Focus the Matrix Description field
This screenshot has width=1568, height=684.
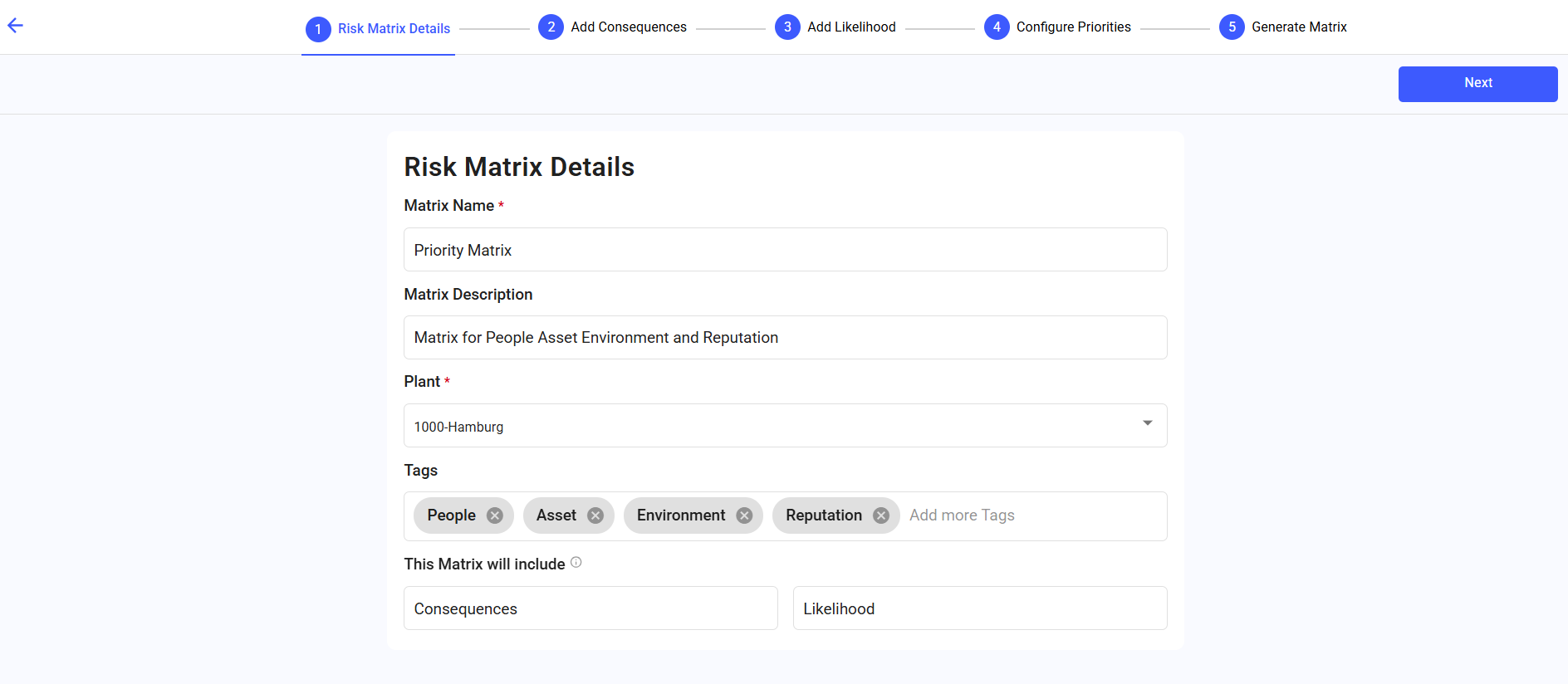pos(785,338)
